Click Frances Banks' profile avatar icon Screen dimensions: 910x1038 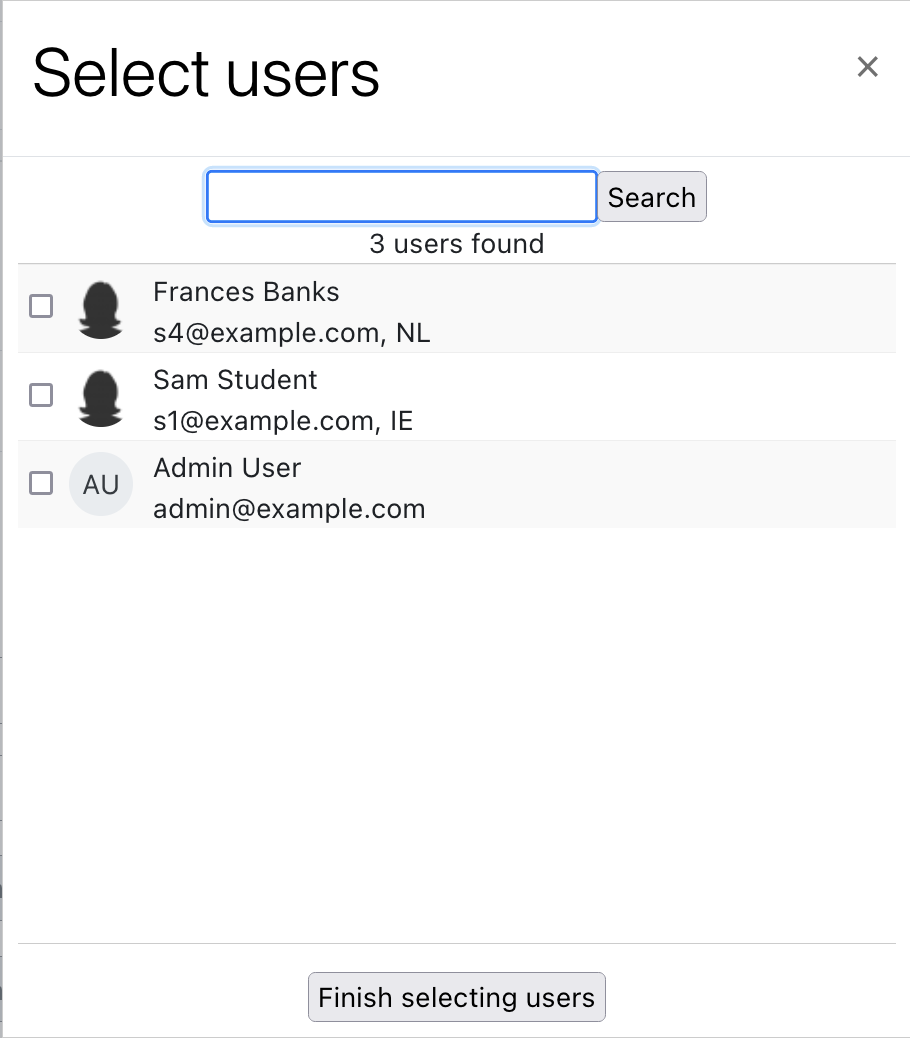(x=101, y=309)
